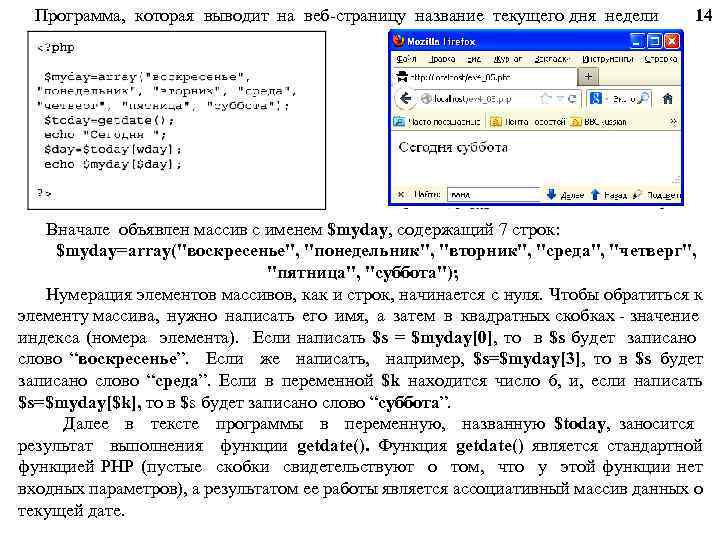Click the closing ?> tag in code
The image size is (720, 540).
[44, 193]
